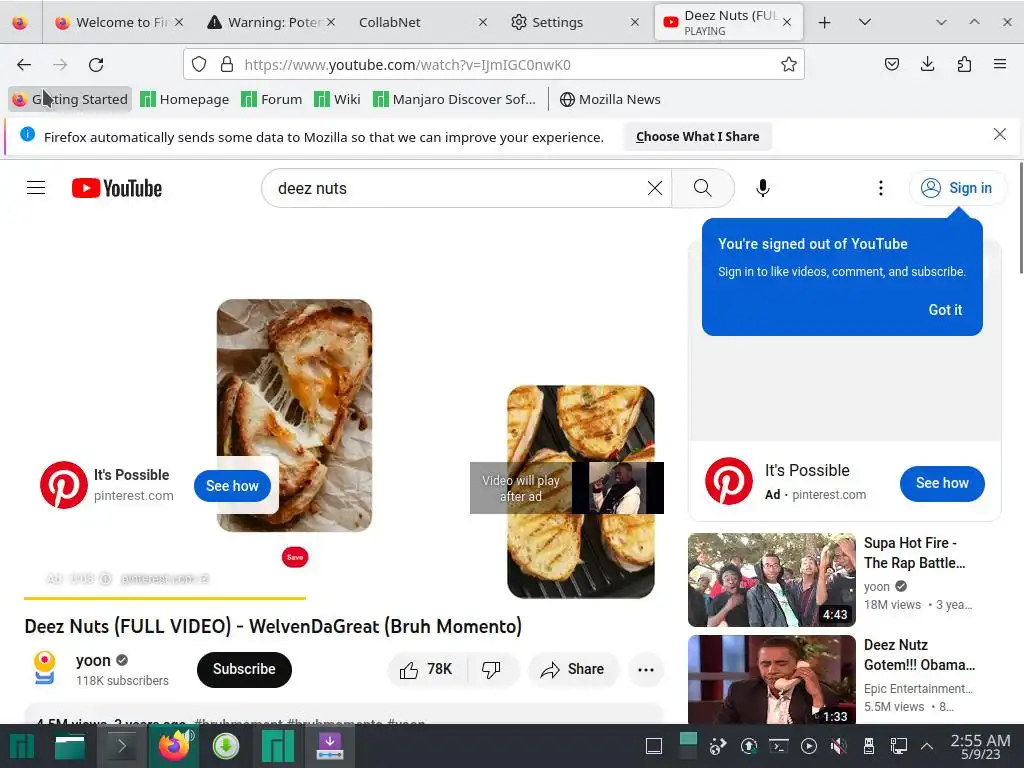Select the Deez Nuts playing tab

[729, 22]
